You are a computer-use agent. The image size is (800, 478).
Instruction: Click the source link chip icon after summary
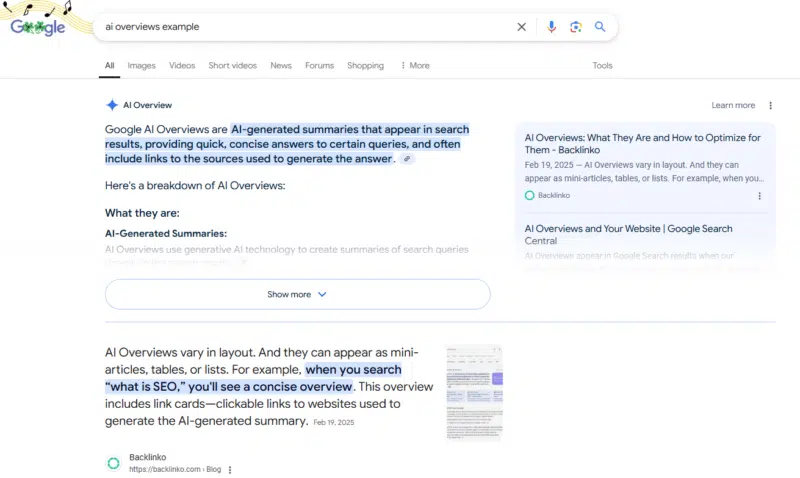pos(407,159)
